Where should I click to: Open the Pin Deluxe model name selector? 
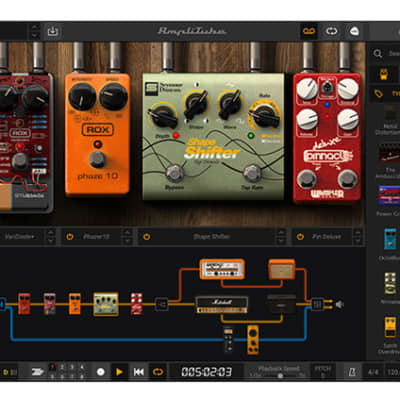tap(327, 237)
